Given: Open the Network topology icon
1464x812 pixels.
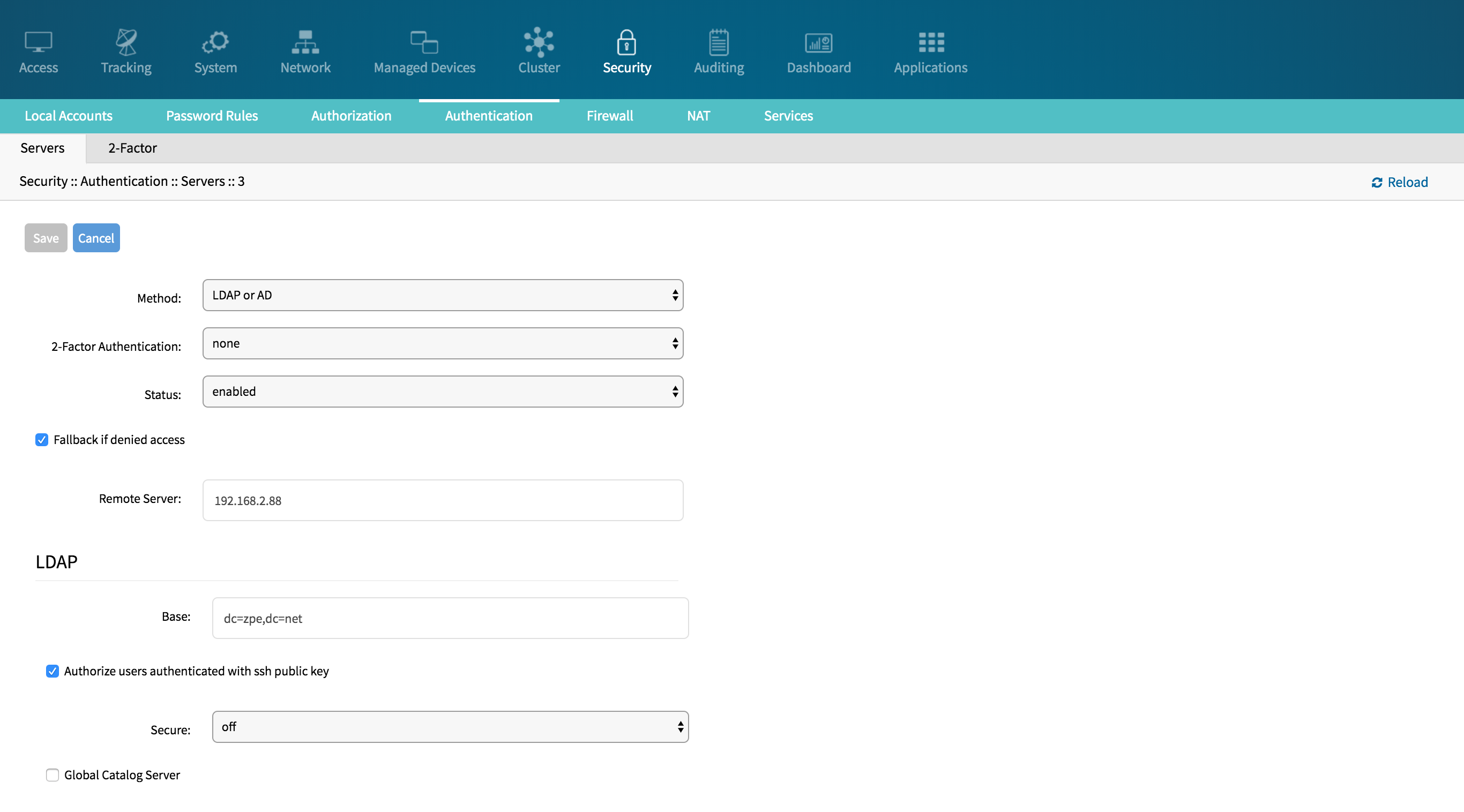Looking at the screenshot, I should [x=305, y=42].
